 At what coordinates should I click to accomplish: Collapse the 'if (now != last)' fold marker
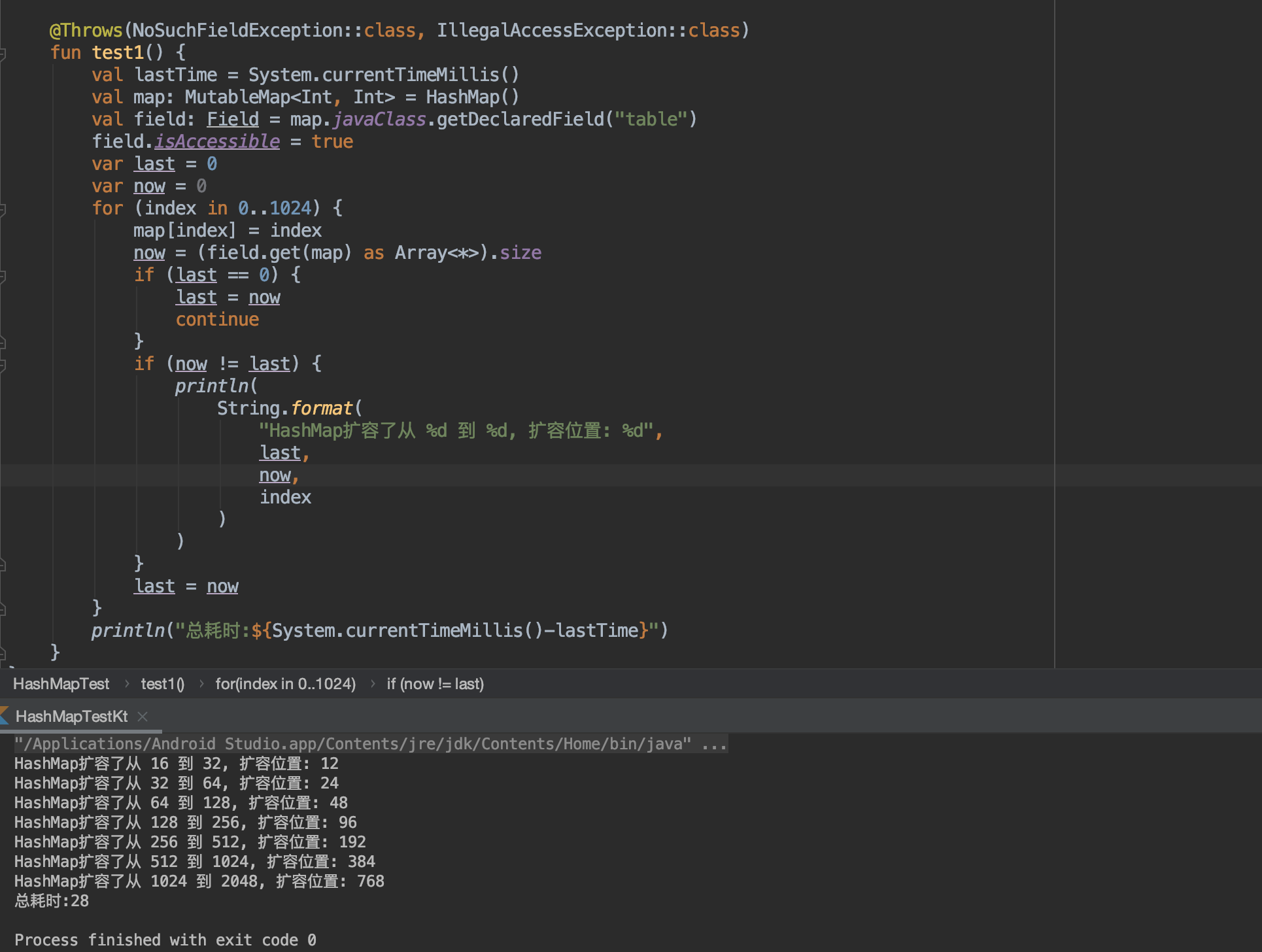tap(3, 364)
